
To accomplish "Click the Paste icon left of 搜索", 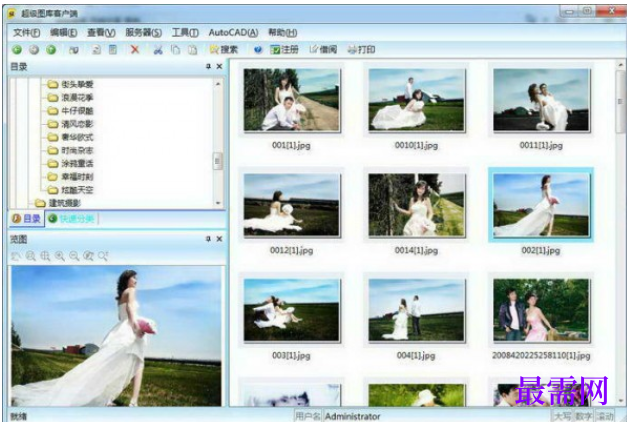I will (x=193, y=50).
